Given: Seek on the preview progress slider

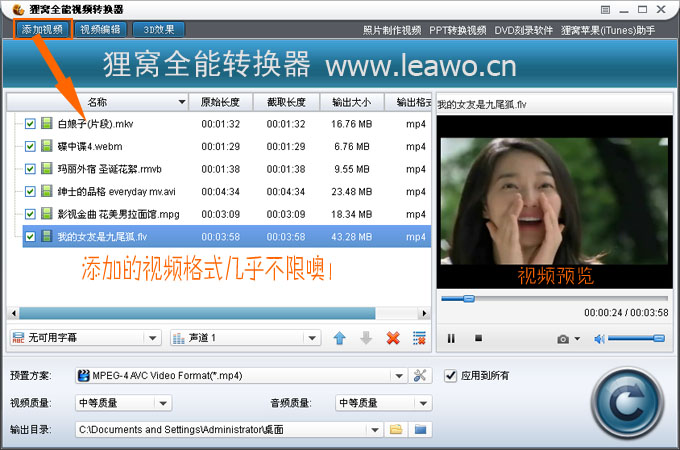Looking at the screenshot, I should tap(554, 298).
